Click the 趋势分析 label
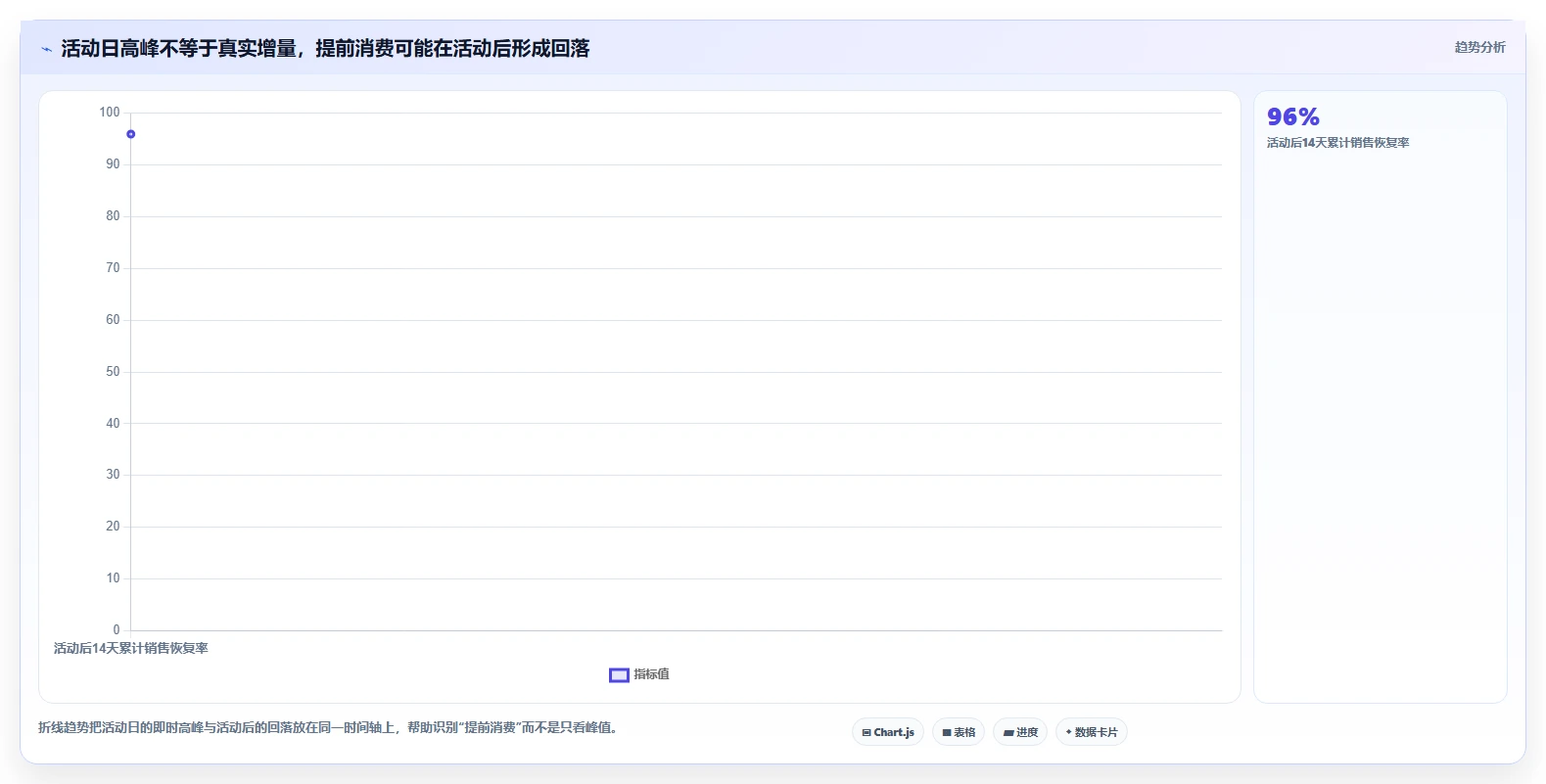1546x784 pixels. [x=1479, y=47]
